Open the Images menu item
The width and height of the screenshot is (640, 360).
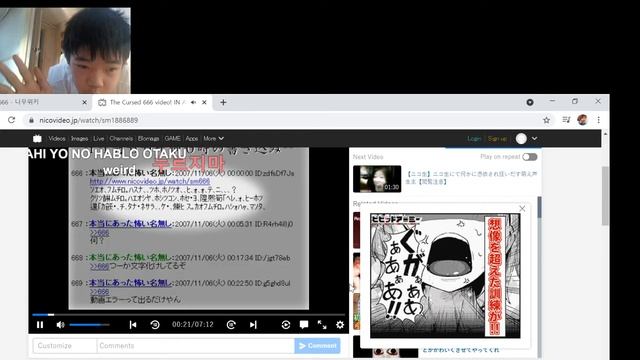pyautogui.click(x=79, y=138)
